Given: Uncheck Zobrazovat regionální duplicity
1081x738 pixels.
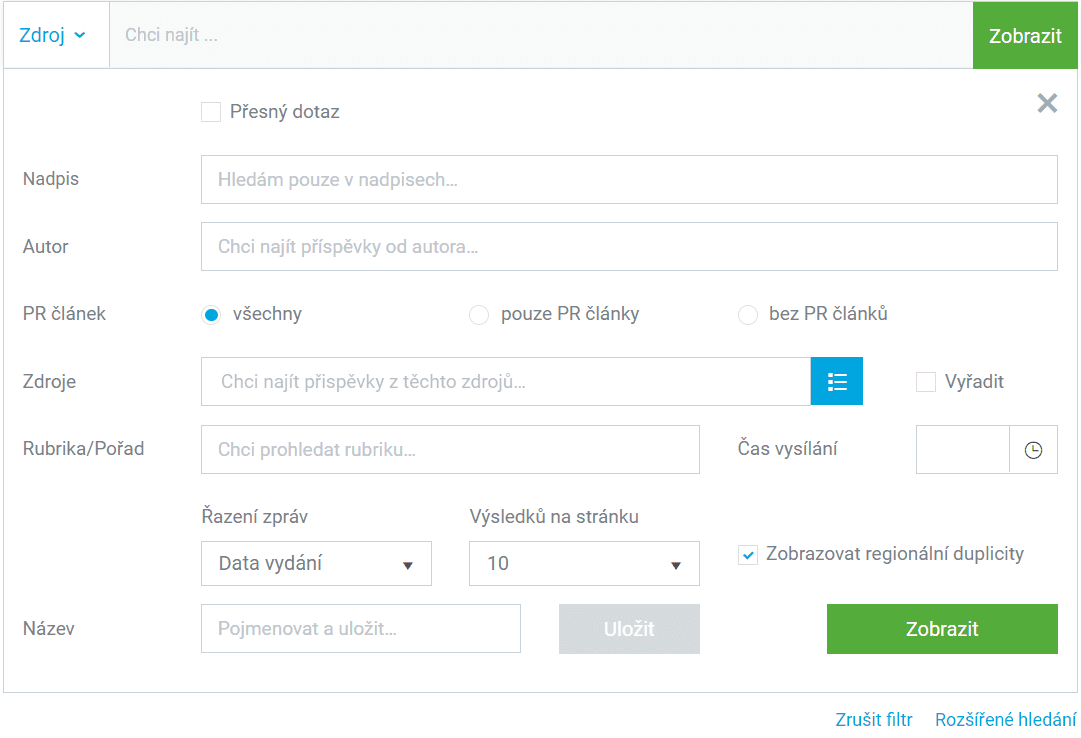Looking at the screenshot, I should pos(747,555).
